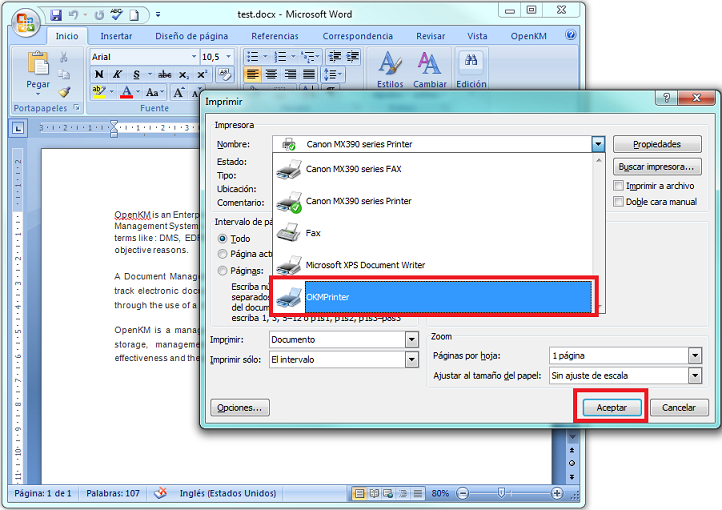Open Imprimir sólo El intervalo dropdown
The width and height of the screenshot is (722, 510).
click(412, 360)
